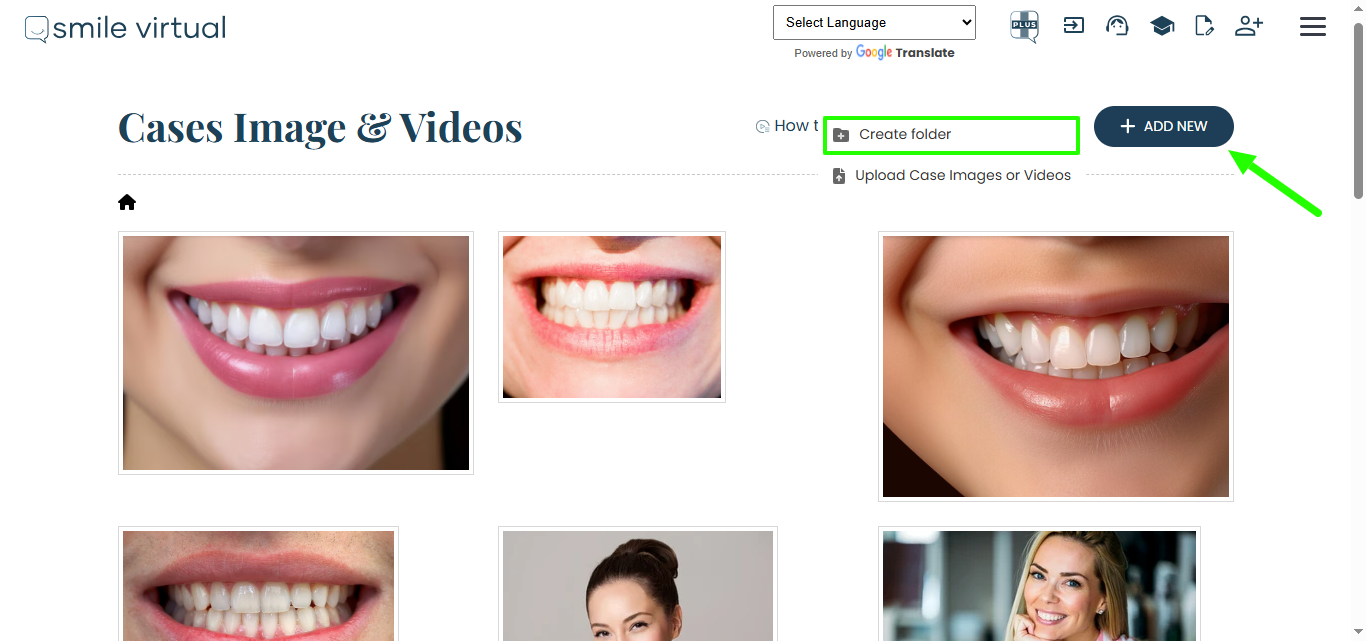Open the blonde smiling woman thumbnail

pyautogui.click(x=1039, y=584)
